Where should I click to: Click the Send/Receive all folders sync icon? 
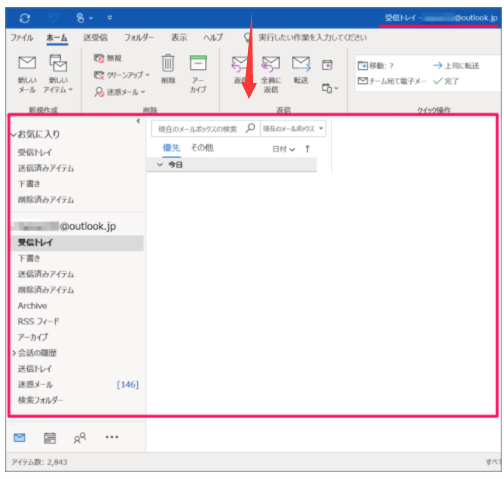point(25,18)
